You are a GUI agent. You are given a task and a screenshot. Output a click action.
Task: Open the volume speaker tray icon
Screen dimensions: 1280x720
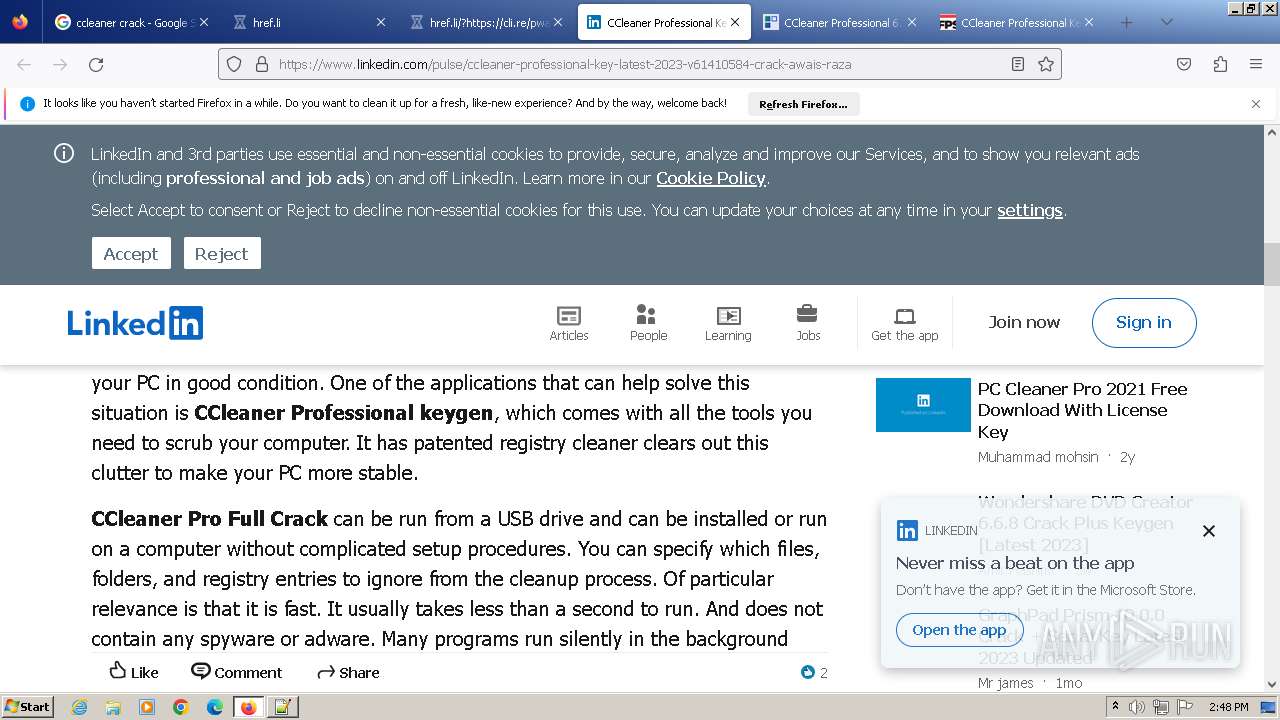[x=1137, y=707]
